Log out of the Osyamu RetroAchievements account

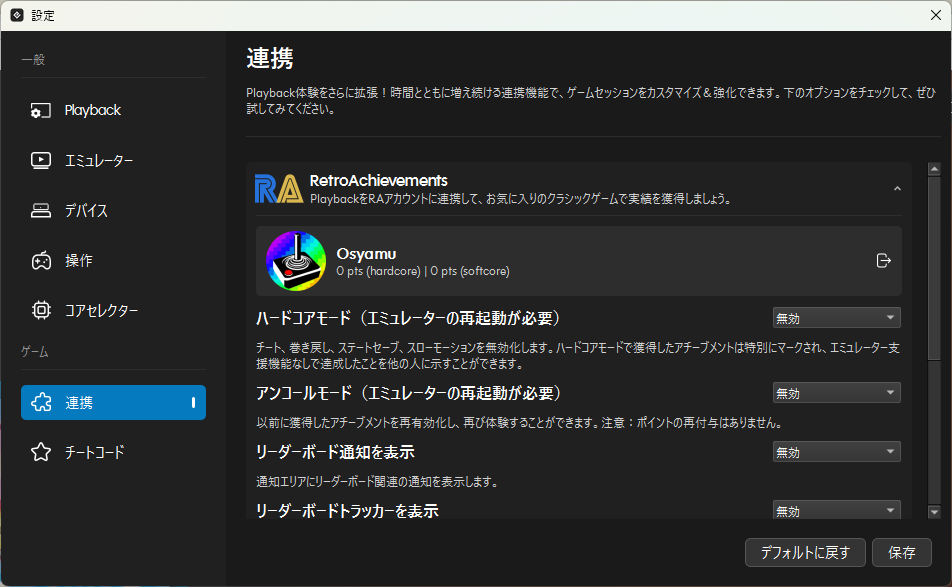[883, 261]
